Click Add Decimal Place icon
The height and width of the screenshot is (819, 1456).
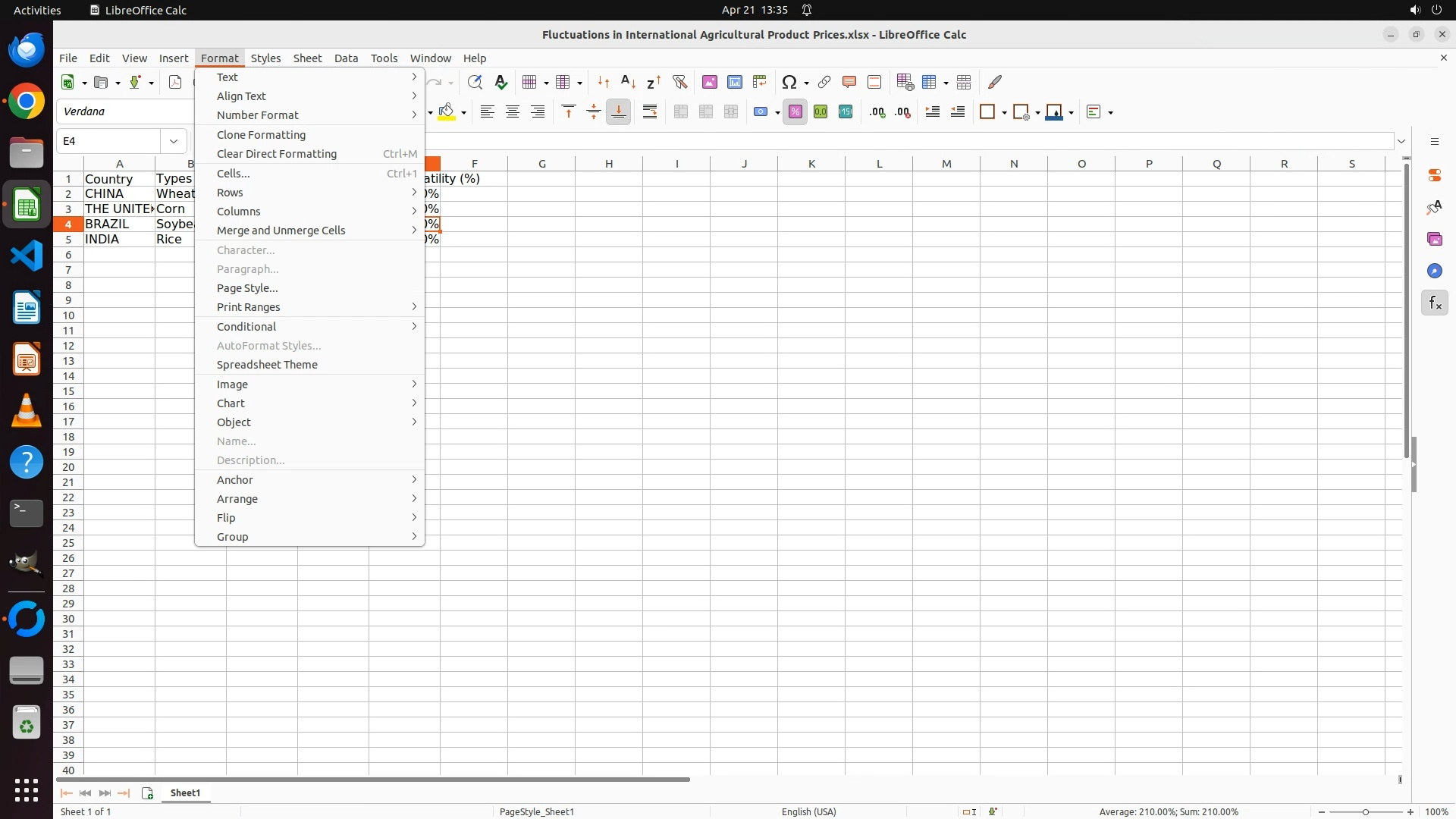[877, 112]
